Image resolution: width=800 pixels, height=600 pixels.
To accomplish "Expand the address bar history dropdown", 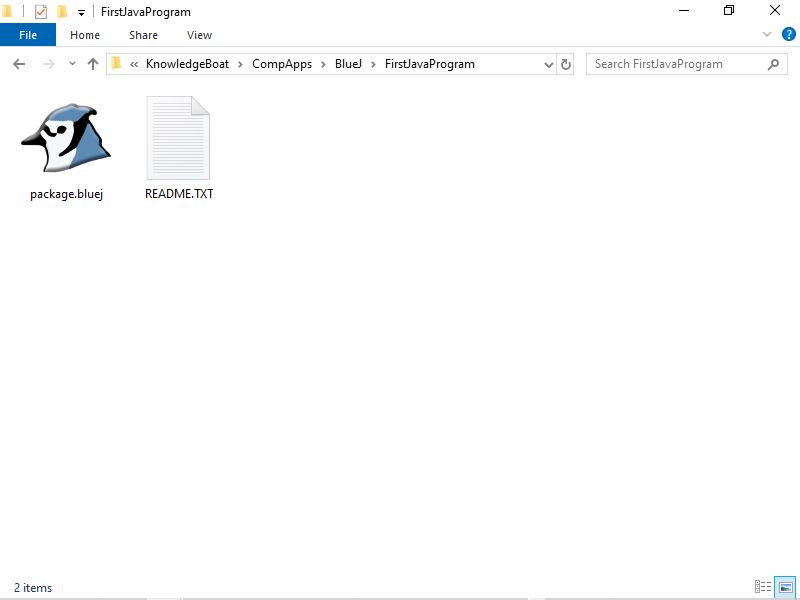I will point(549,64).
